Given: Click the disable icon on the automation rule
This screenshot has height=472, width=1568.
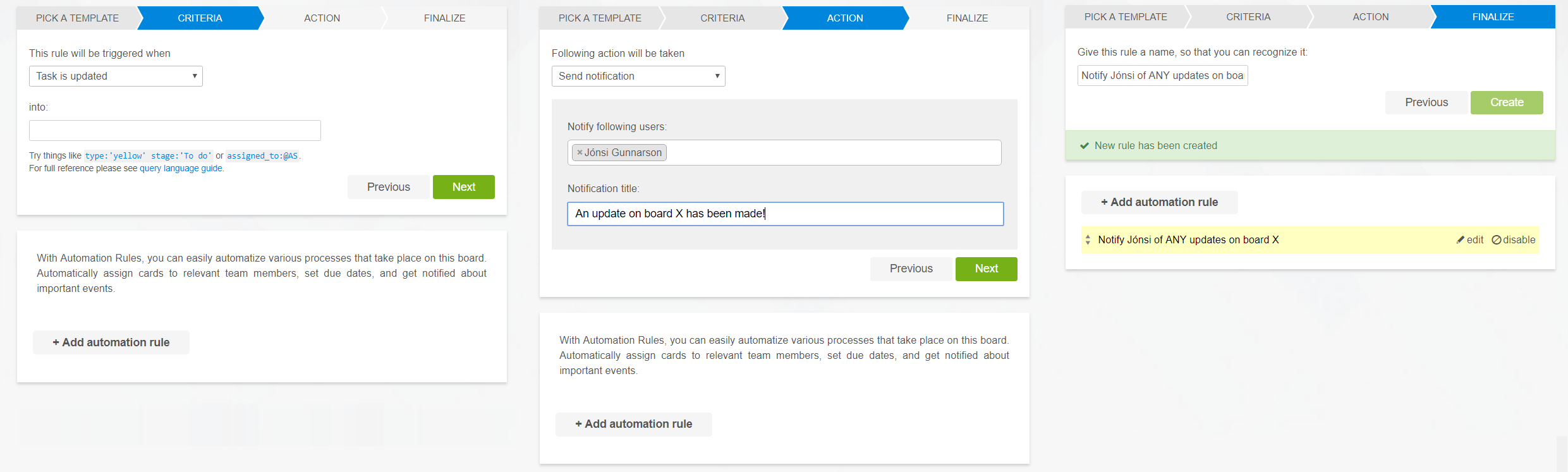Looking at the screenshot, I should (x=1496, y=240).
